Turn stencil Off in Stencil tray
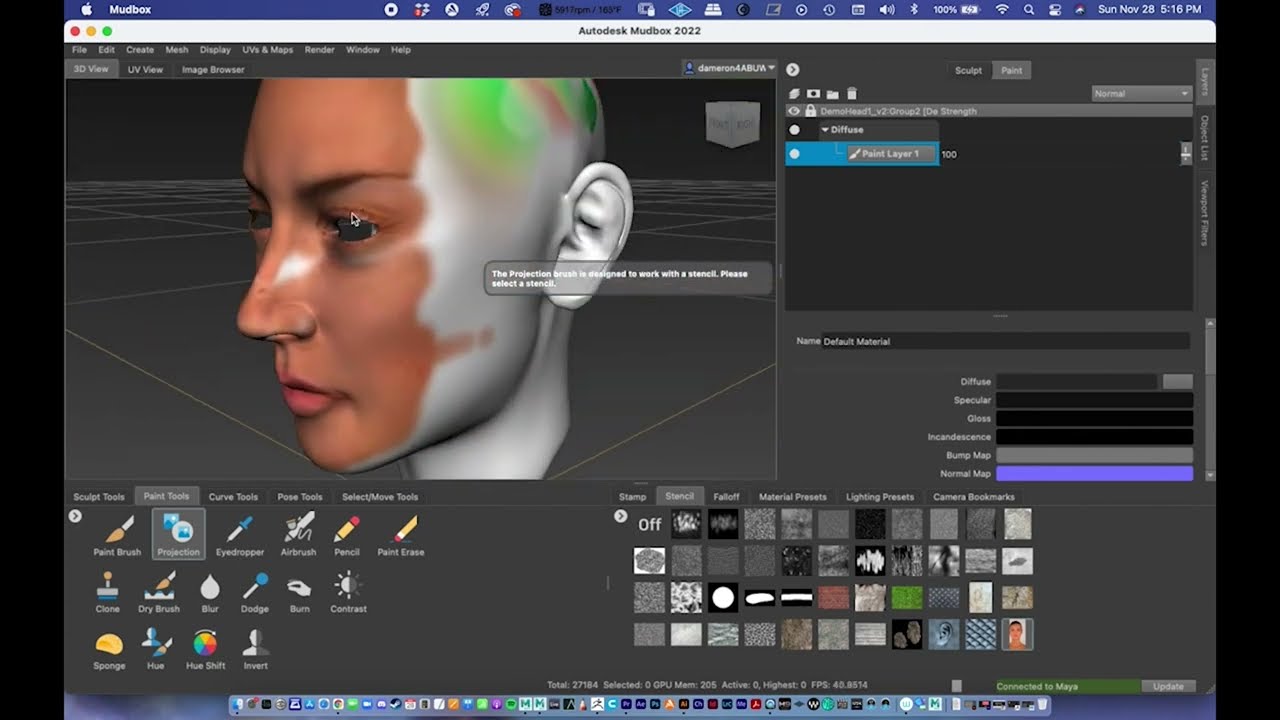Screen dimensions: 1280x720 tap(650, 524)
